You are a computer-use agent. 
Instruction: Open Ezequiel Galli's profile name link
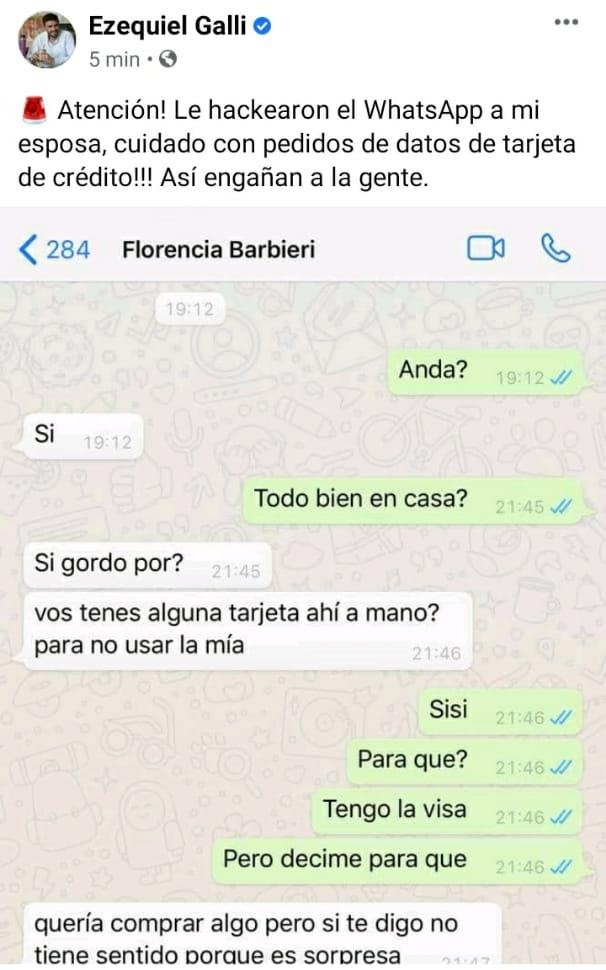coord(167,26)
